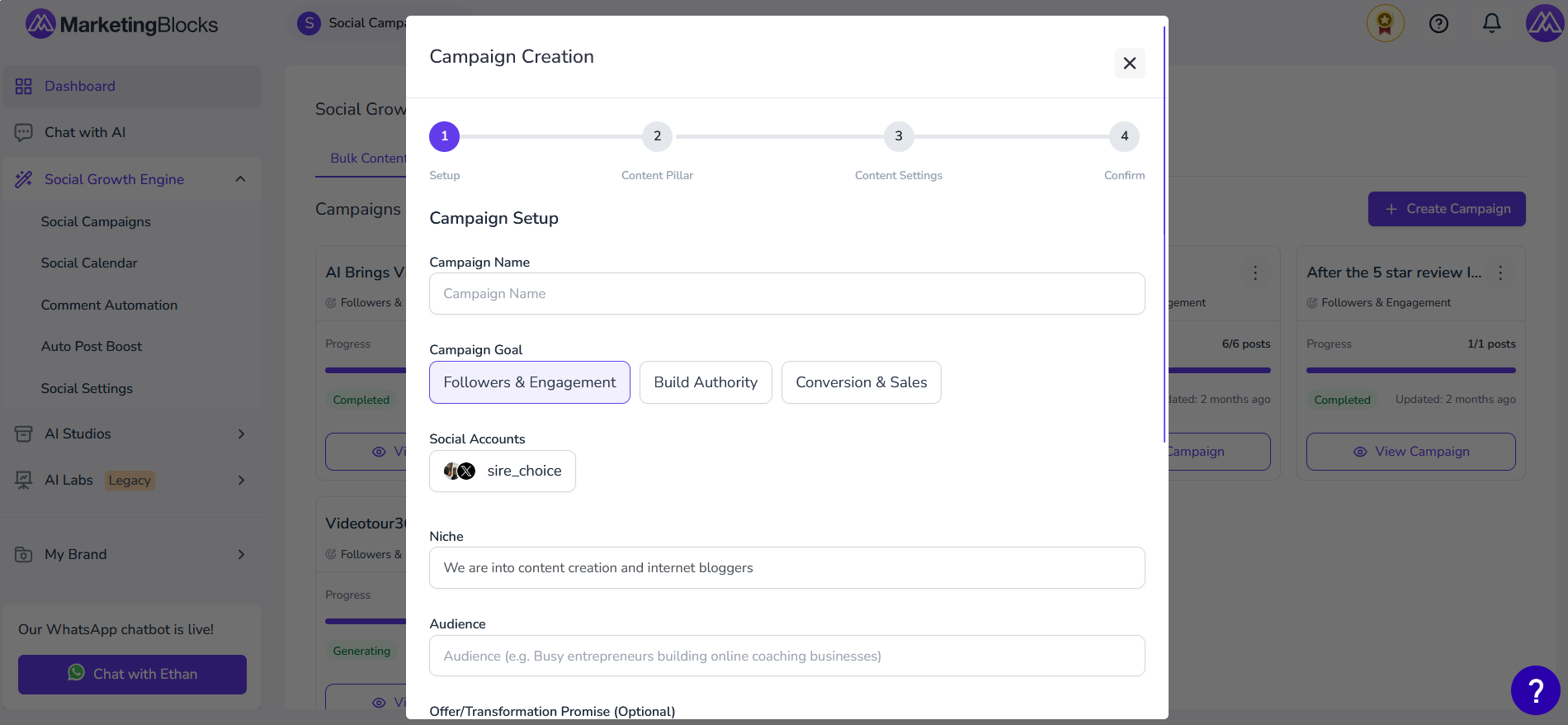1568x725 pixels.
Task: Open the floating help button at bottom right
Action: (1535, 689)
